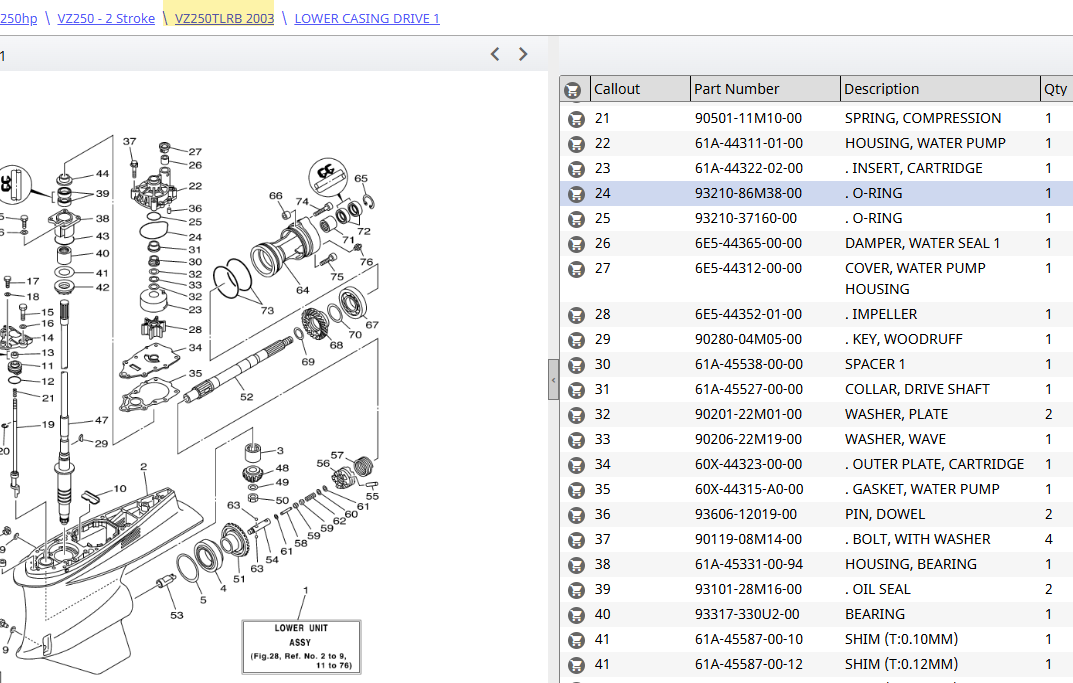Add callout 22 water pump housing to cart
This screenshot has height=683, width=1073.
pos(576,144)
